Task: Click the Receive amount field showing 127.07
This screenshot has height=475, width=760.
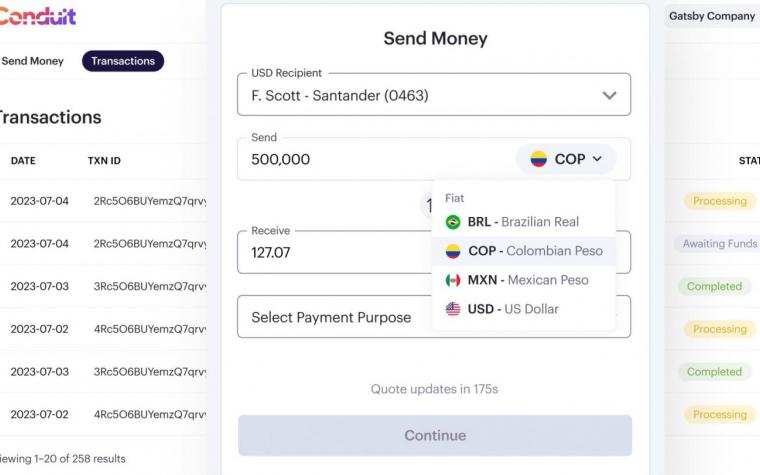Action: [x=334, y=252]
